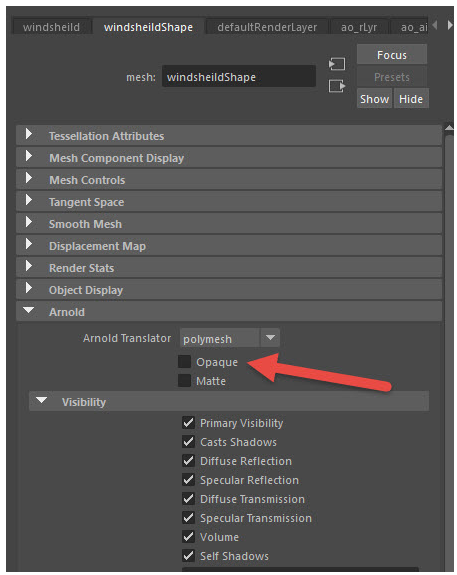Expand the Smooth Mesh section
Image resolution: width=457 pixels, height=575 pixels.
coord(229,224)
